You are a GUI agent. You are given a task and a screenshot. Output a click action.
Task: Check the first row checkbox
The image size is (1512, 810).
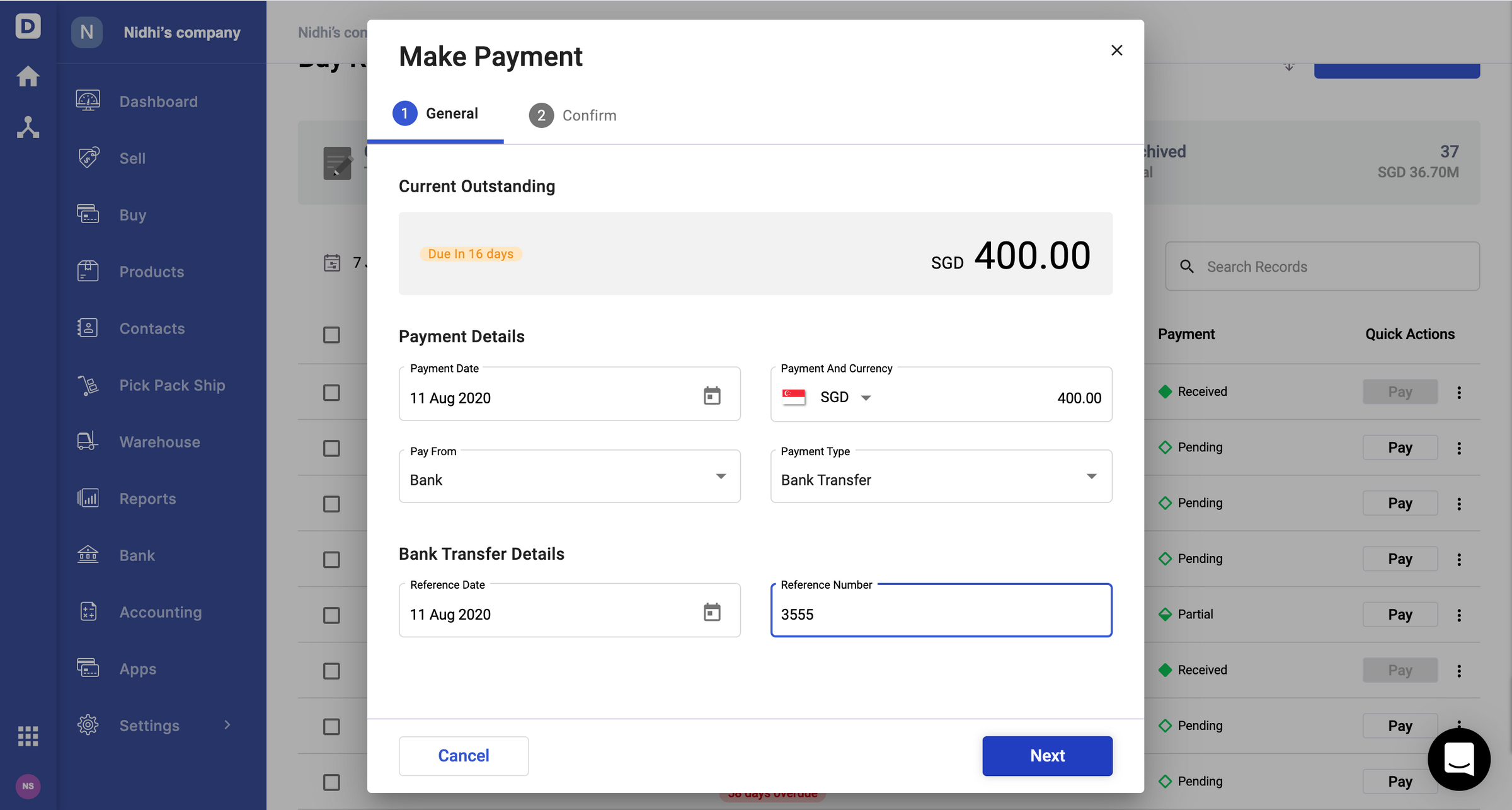coord(331,393)
